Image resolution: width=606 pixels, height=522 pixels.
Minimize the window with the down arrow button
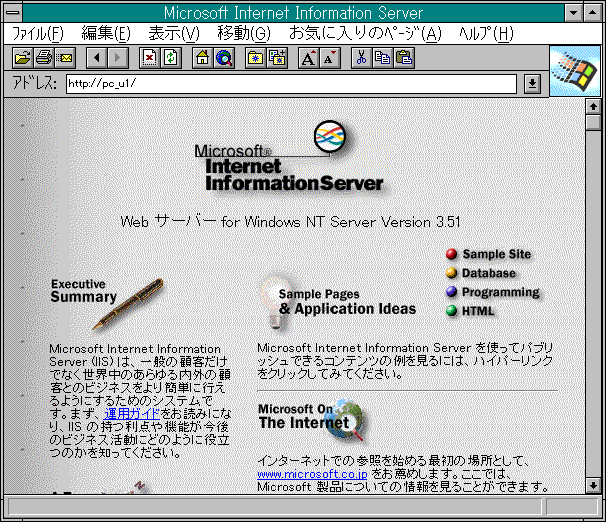pyautogui.click(x=574, y=13)
